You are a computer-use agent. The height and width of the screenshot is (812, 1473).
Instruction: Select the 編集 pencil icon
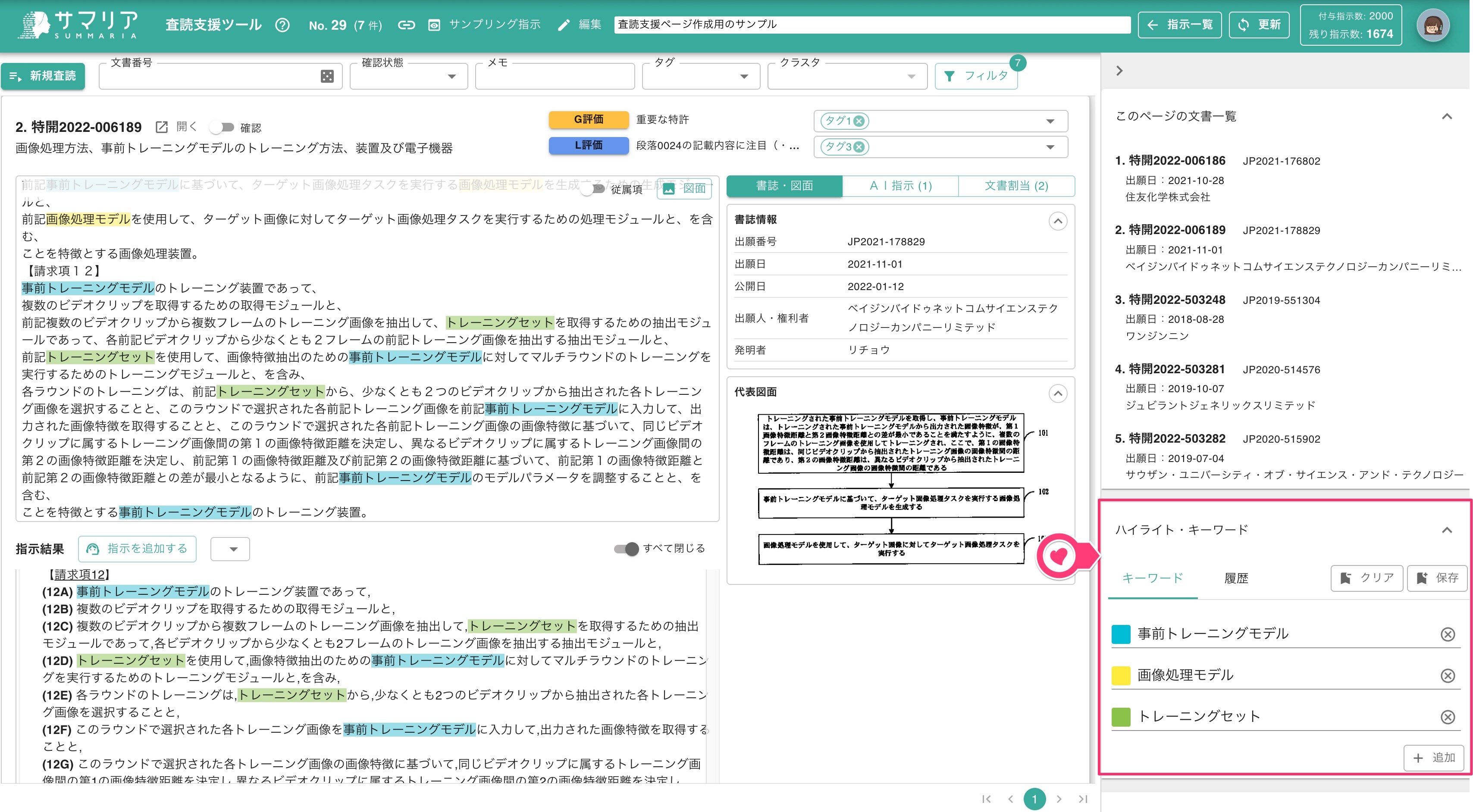(563, 25)
